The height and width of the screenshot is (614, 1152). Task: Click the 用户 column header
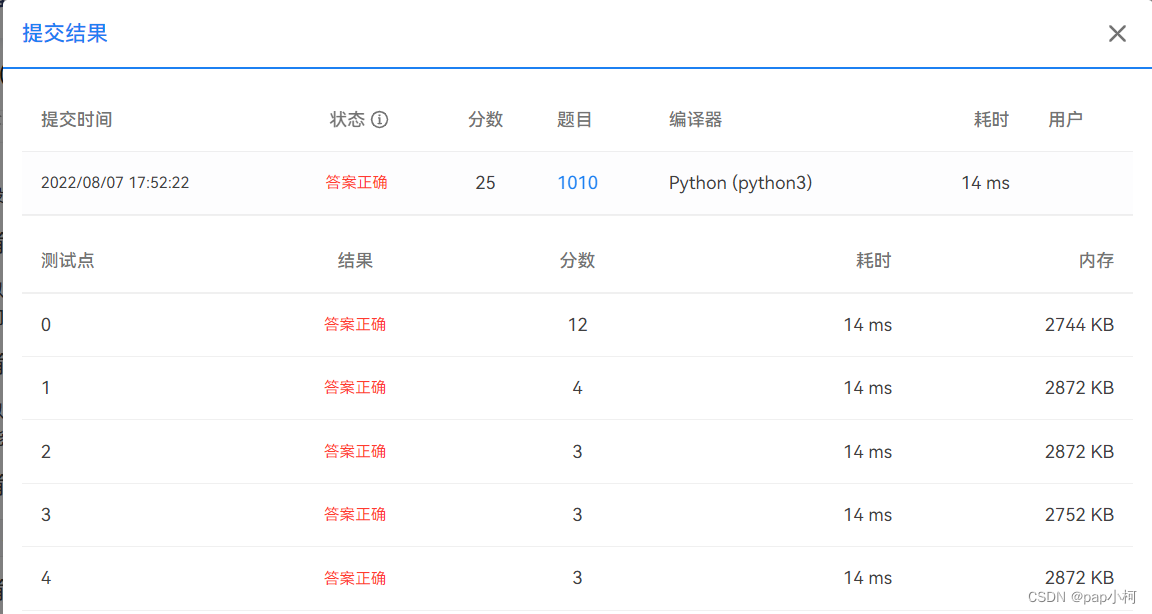click(1063, 118)
